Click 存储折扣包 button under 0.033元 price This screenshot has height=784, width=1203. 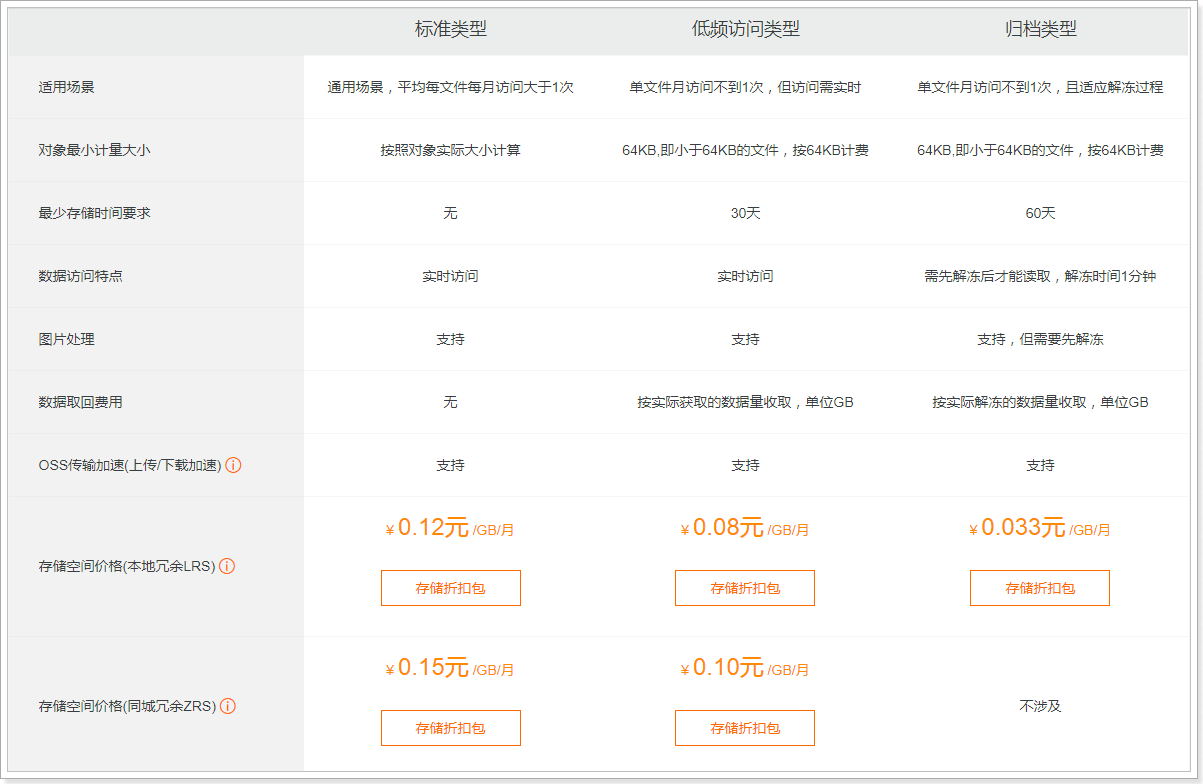[1039, 588]
